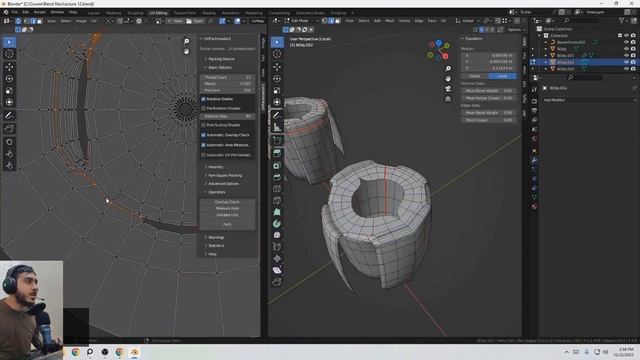Screen dimensions: 640x360
Task: Toggle Pre-Rotation Disable checkbox
Action: click(203, 108)
